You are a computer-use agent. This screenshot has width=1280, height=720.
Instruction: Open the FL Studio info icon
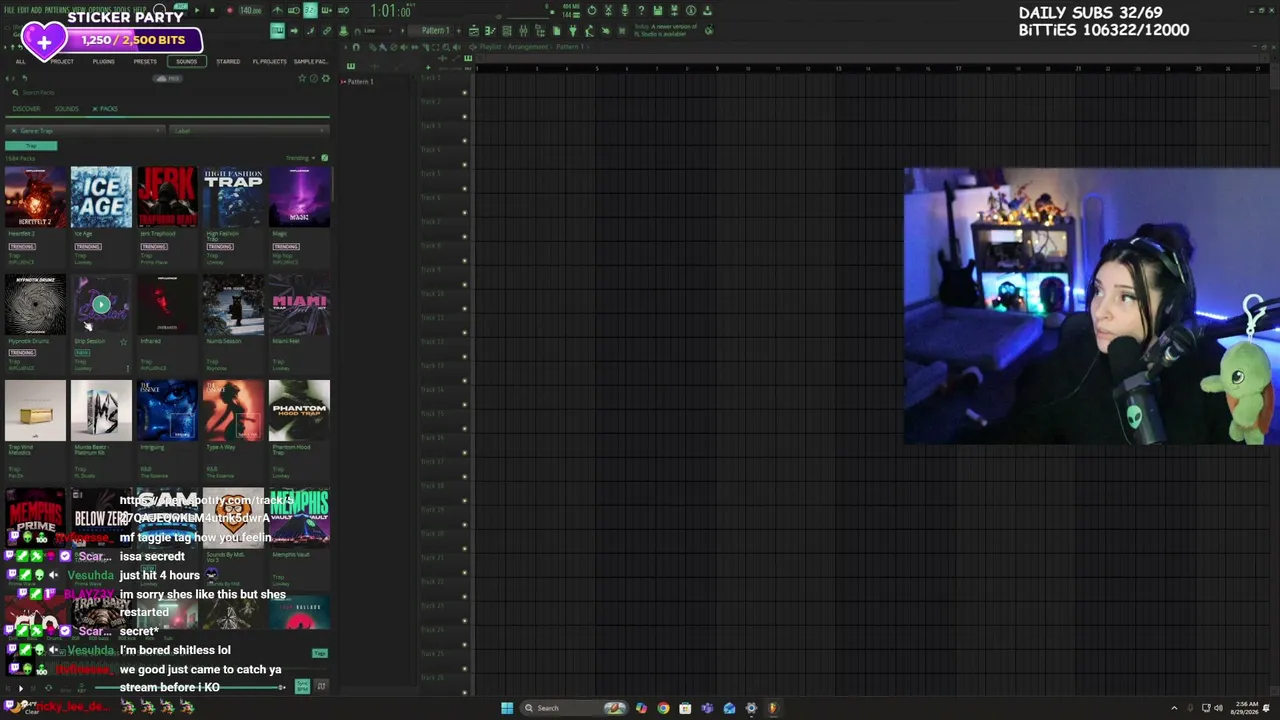coord(690,11)
